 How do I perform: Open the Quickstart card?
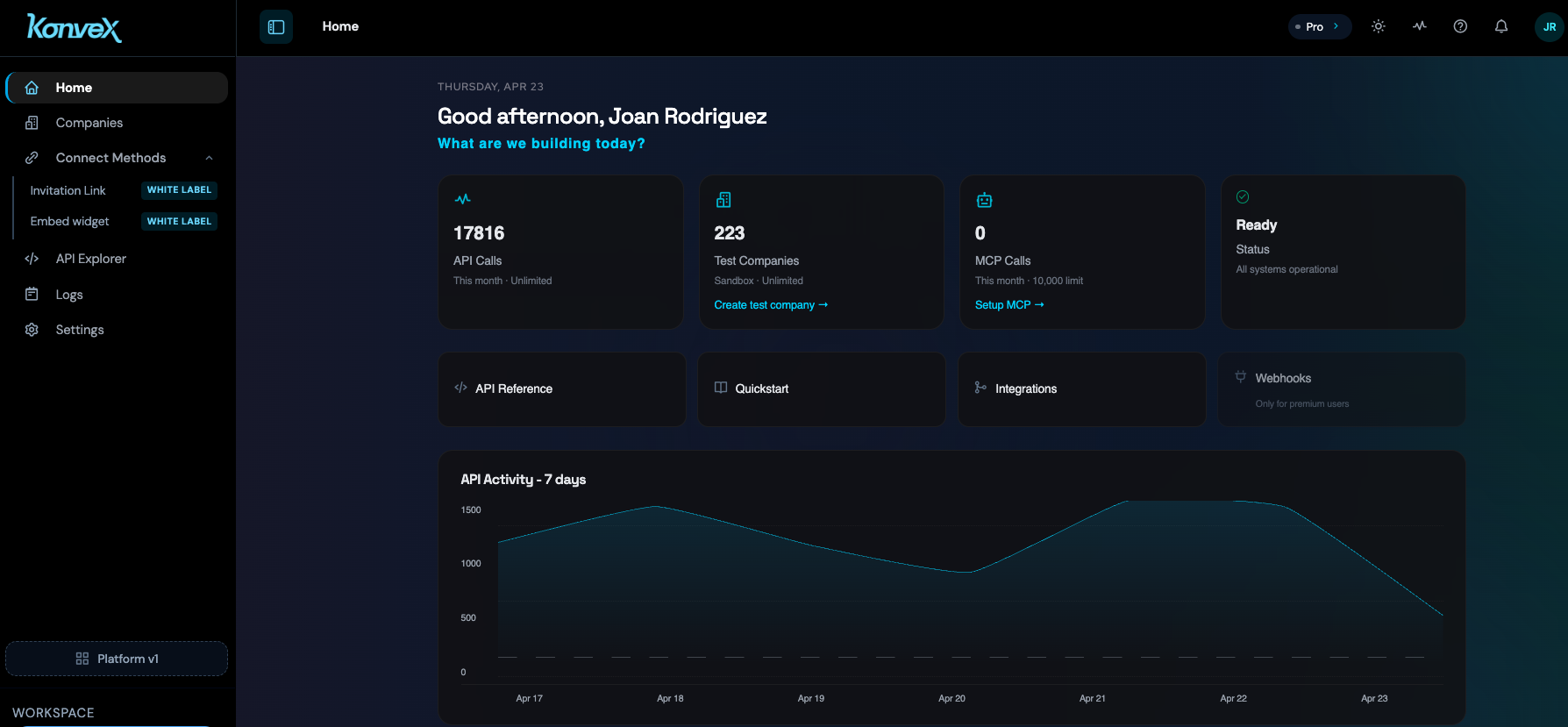(822, 389)
